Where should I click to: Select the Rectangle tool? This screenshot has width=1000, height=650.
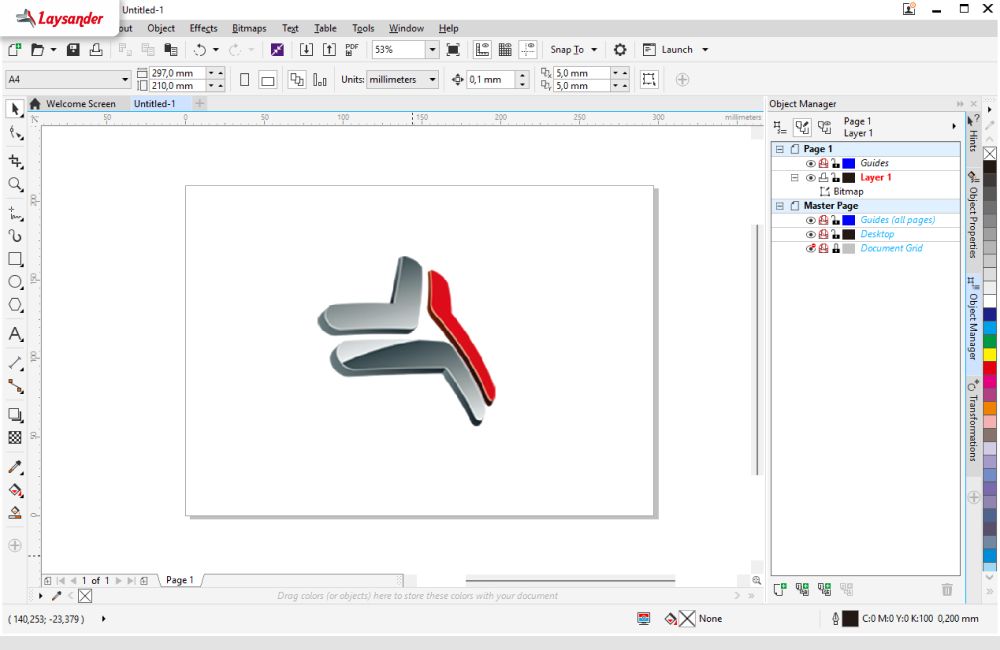[x=15, y=259]
